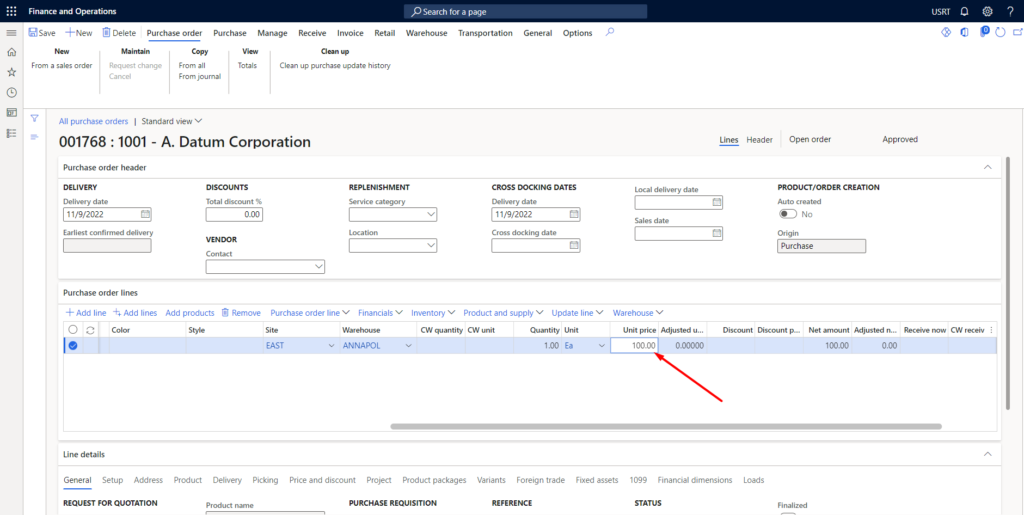The width and height of the screenshot is (1024, 515).
Task: Open the Sales date calendar picker
Action: click(x=716, y=233)
